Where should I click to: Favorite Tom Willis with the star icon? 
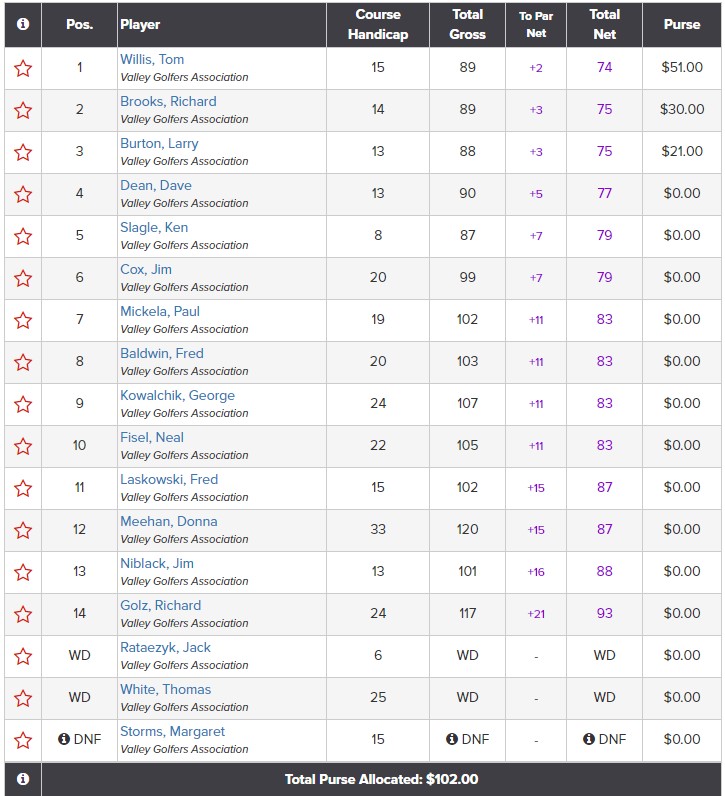(23, 68)
